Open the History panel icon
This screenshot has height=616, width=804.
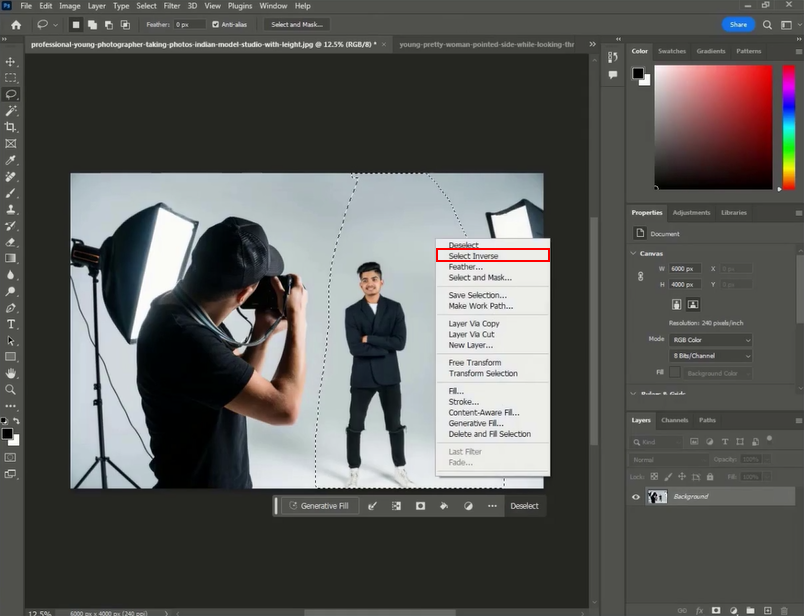pos(612,57)
